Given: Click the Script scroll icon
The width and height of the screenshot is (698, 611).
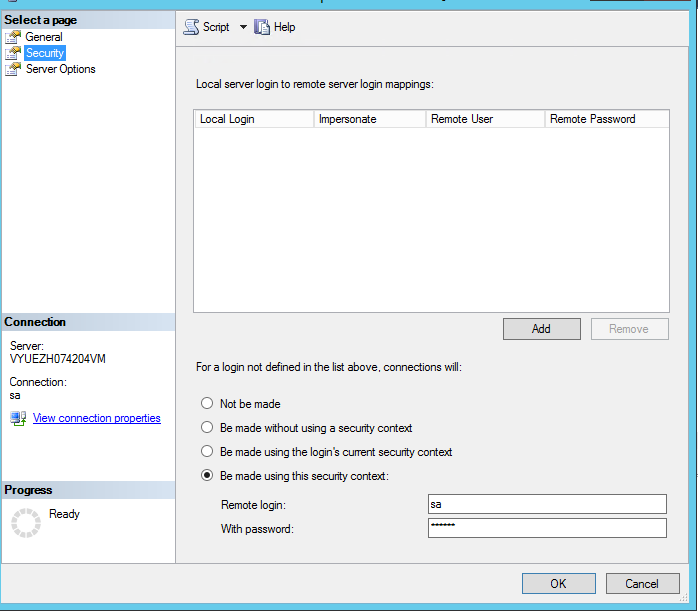Looking at the screenshot, I should point(191,27).
